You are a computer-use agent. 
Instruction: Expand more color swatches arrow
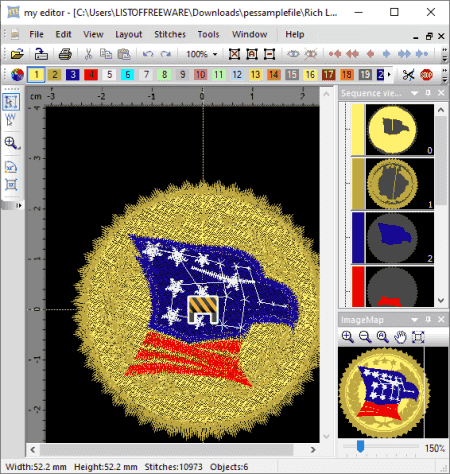(x=389, y=74)
